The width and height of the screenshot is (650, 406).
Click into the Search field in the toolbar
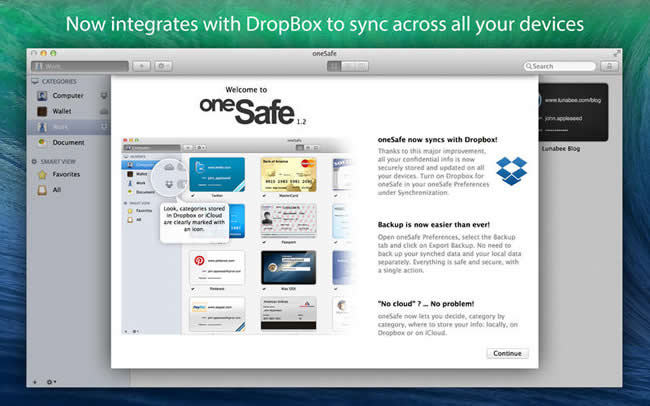[x=560, y=66]
